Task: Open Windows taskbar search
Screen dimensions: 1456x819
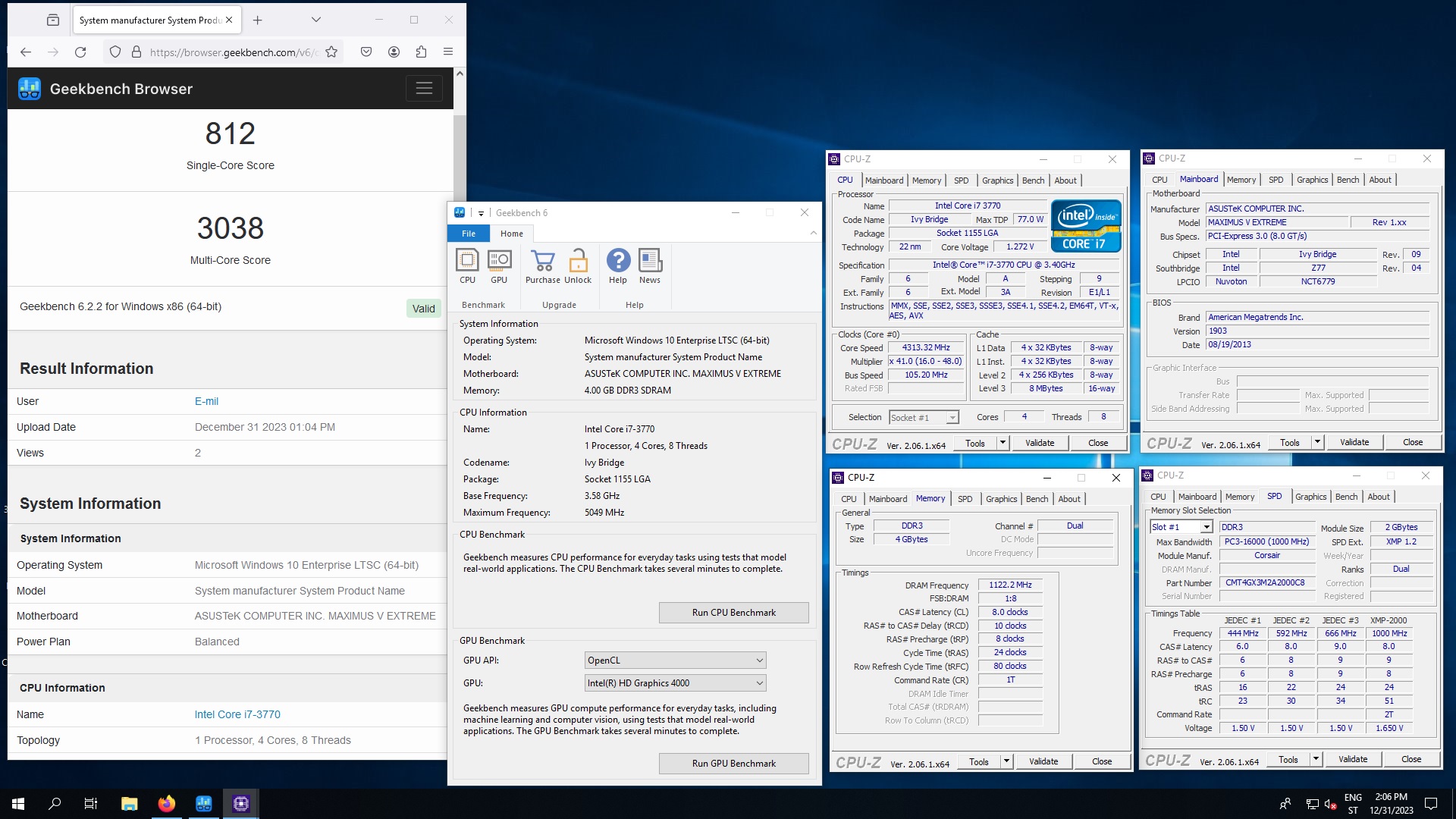Action: pos(55,804)
